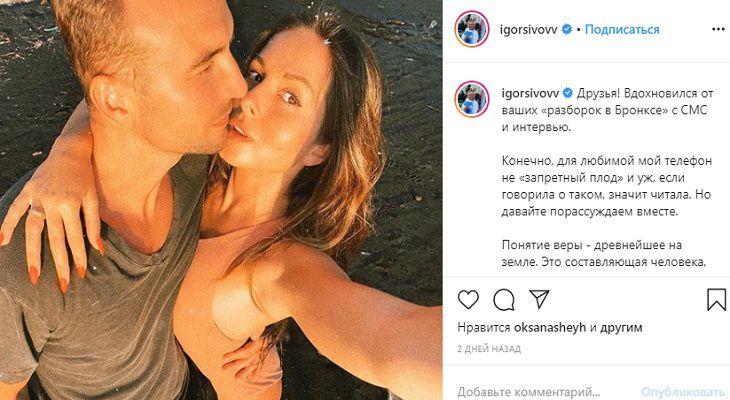Share the post with the paper plane icon
The image size is (730, 400).
click(x=539, y=299)
